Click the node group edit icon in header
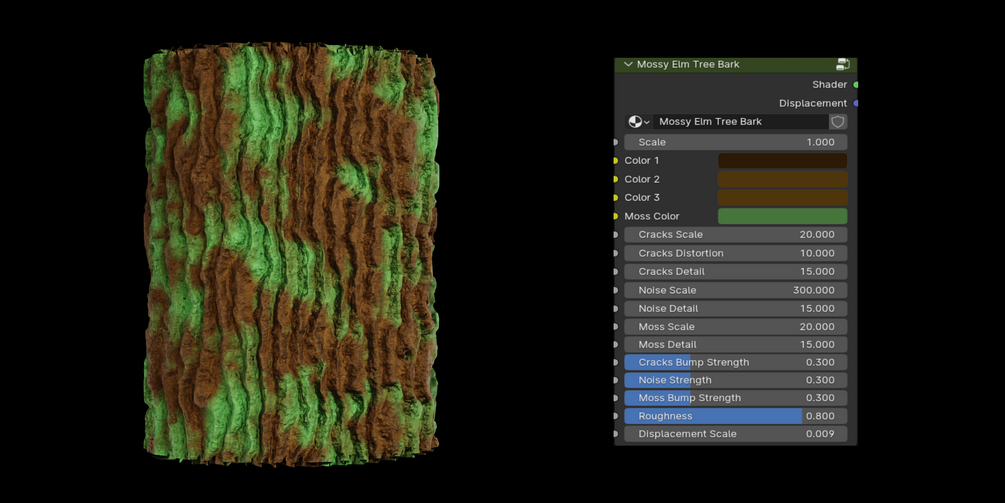Image resolution: width=1005 pixels, height=503 pixels. [842, 64]
